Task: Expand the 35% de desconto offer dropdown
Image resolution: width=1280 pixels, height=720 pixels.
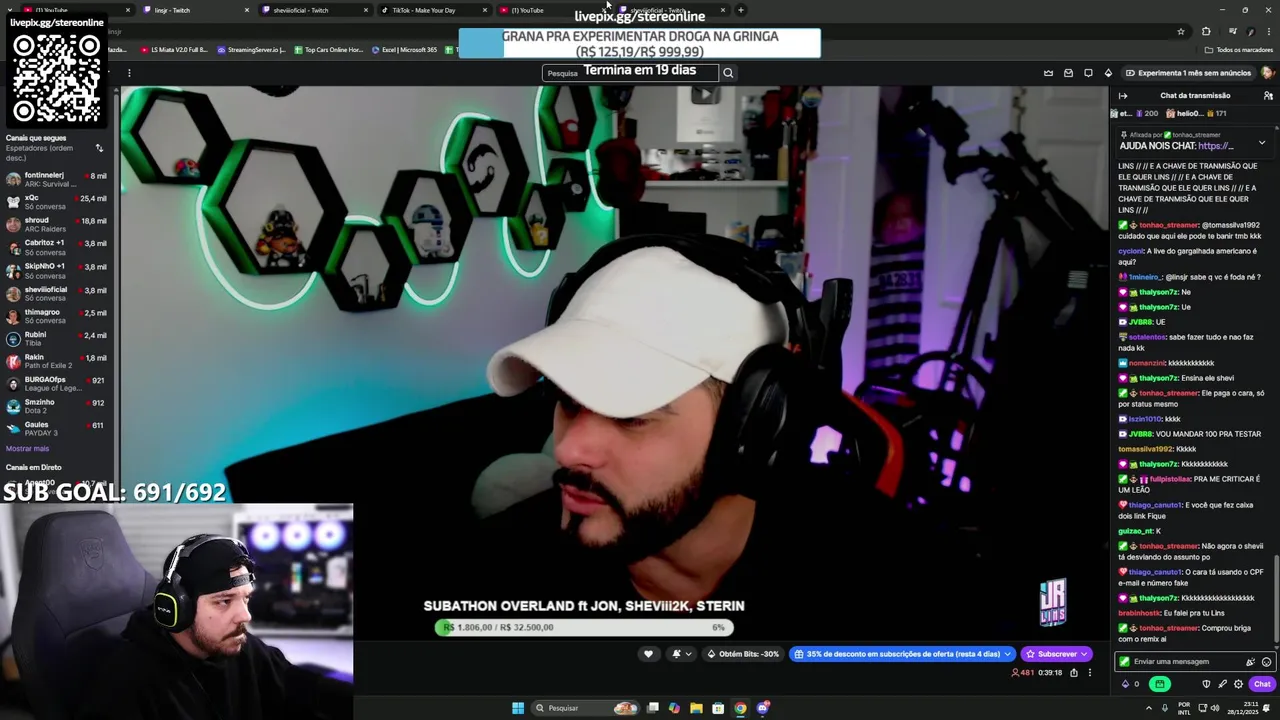Action: [1008, 654]
